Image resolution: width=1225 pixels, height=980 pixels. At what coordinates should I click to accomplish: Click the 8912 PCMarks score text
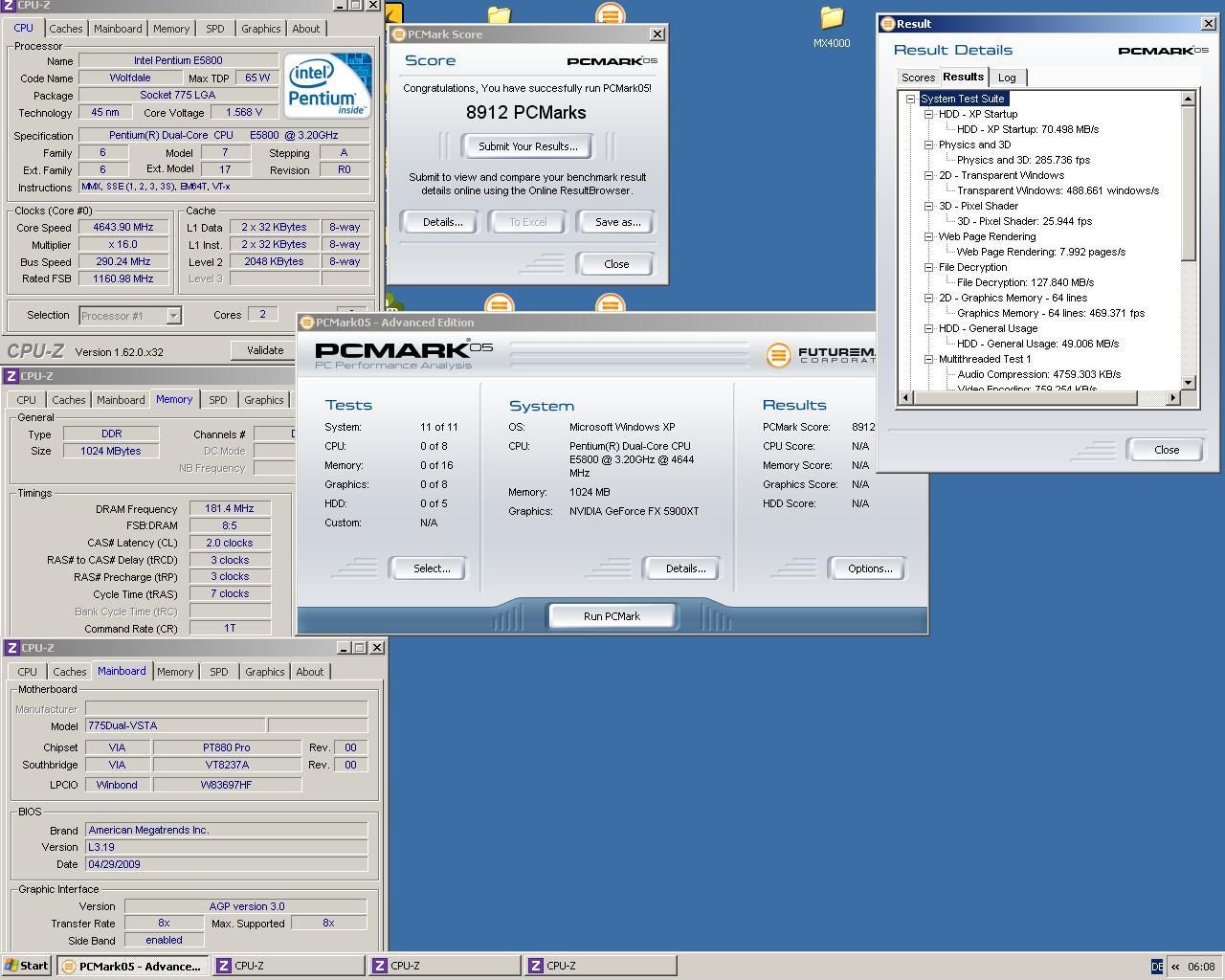[526, 112]
